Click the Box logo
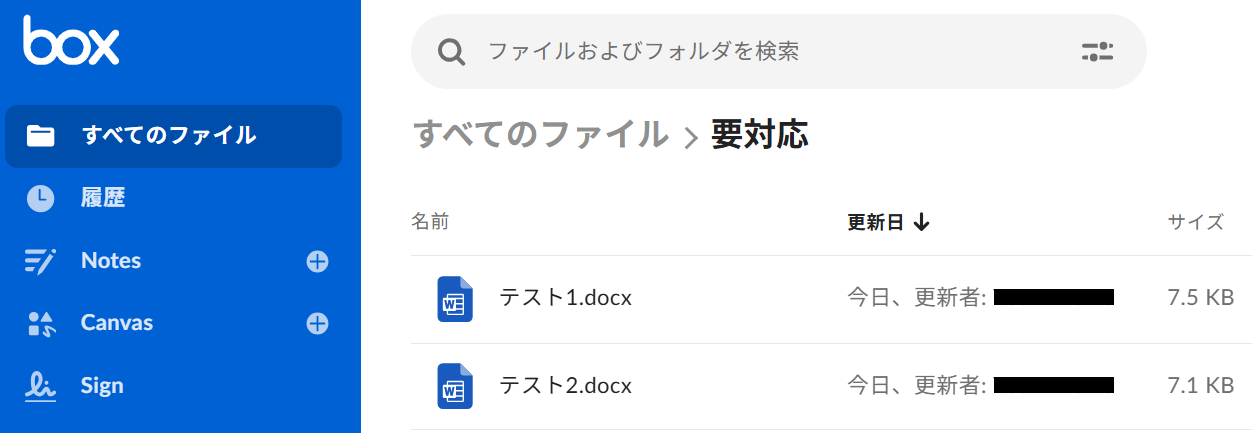 [x=71, y=42]
